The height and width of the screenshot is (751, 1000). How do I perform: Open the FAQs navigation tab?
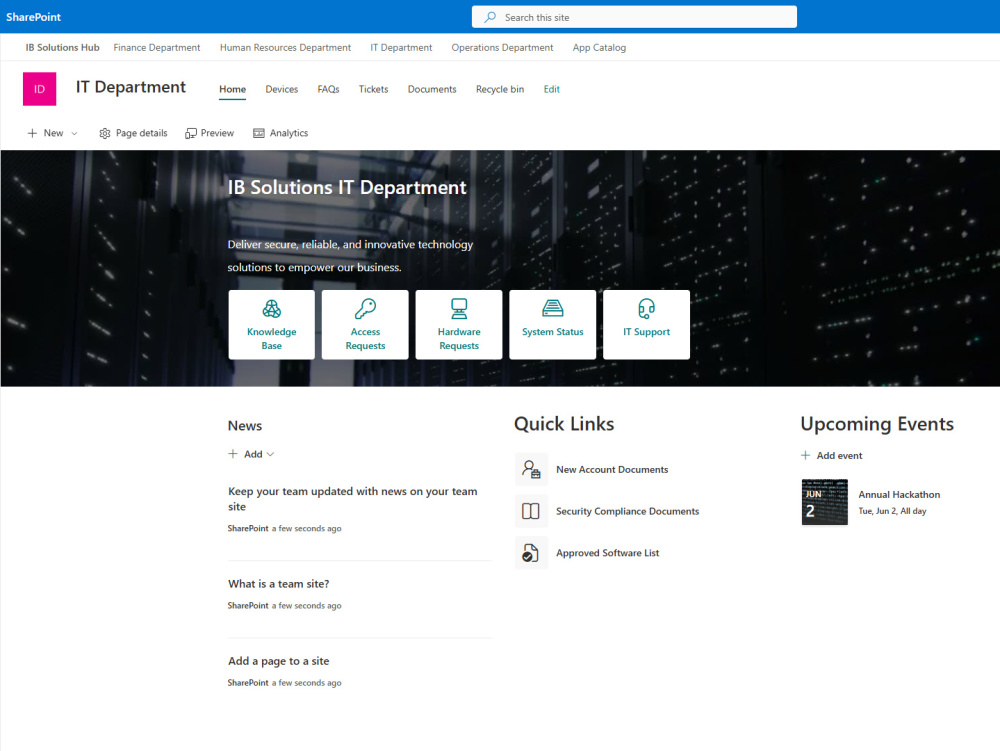coord(328,89)
